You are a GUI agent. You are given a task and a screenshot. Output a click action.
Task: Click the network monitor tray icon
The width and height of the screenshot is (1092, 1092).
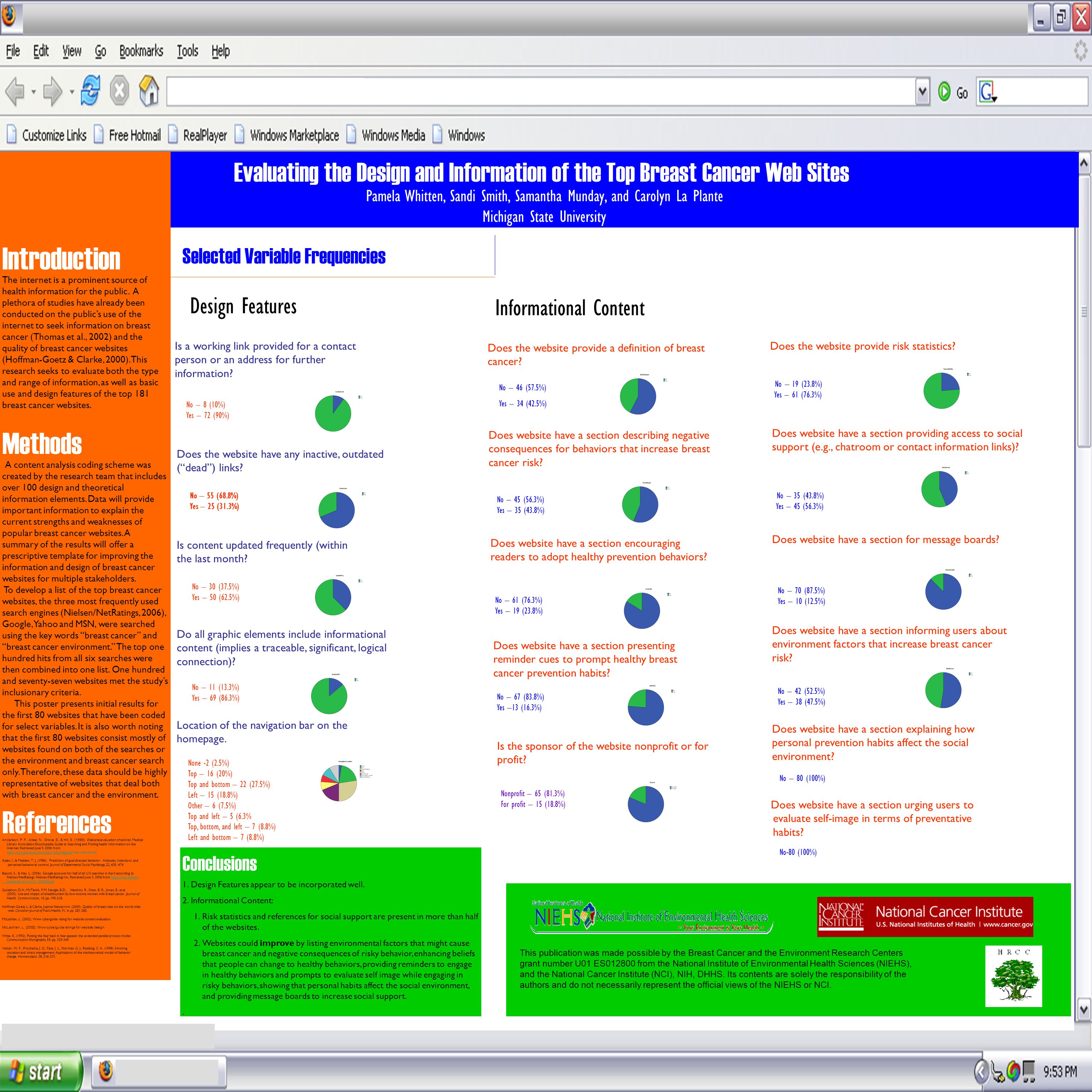tap(1029, 1071)
